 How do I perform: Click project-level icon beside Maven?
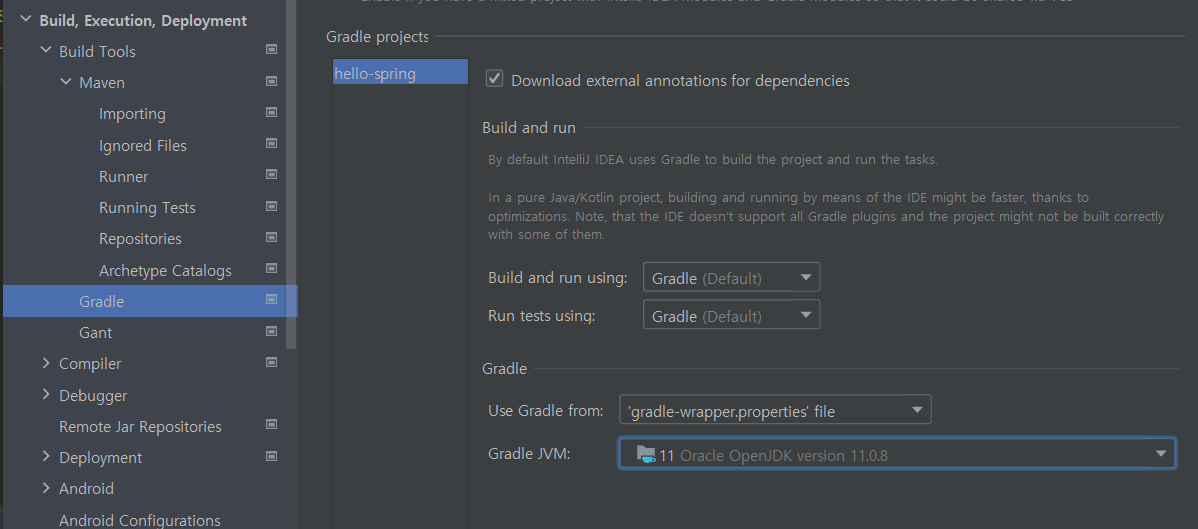[x=271, y=81]
